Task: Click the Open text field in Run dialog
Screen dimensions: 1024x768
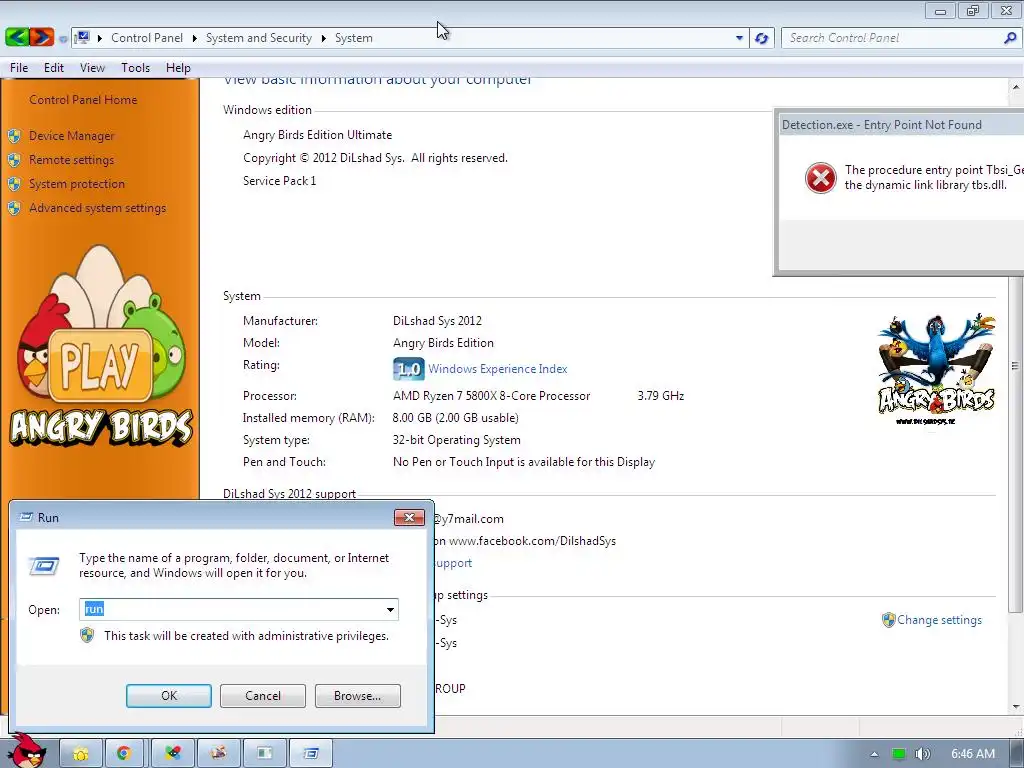Action: coord(232,609)
